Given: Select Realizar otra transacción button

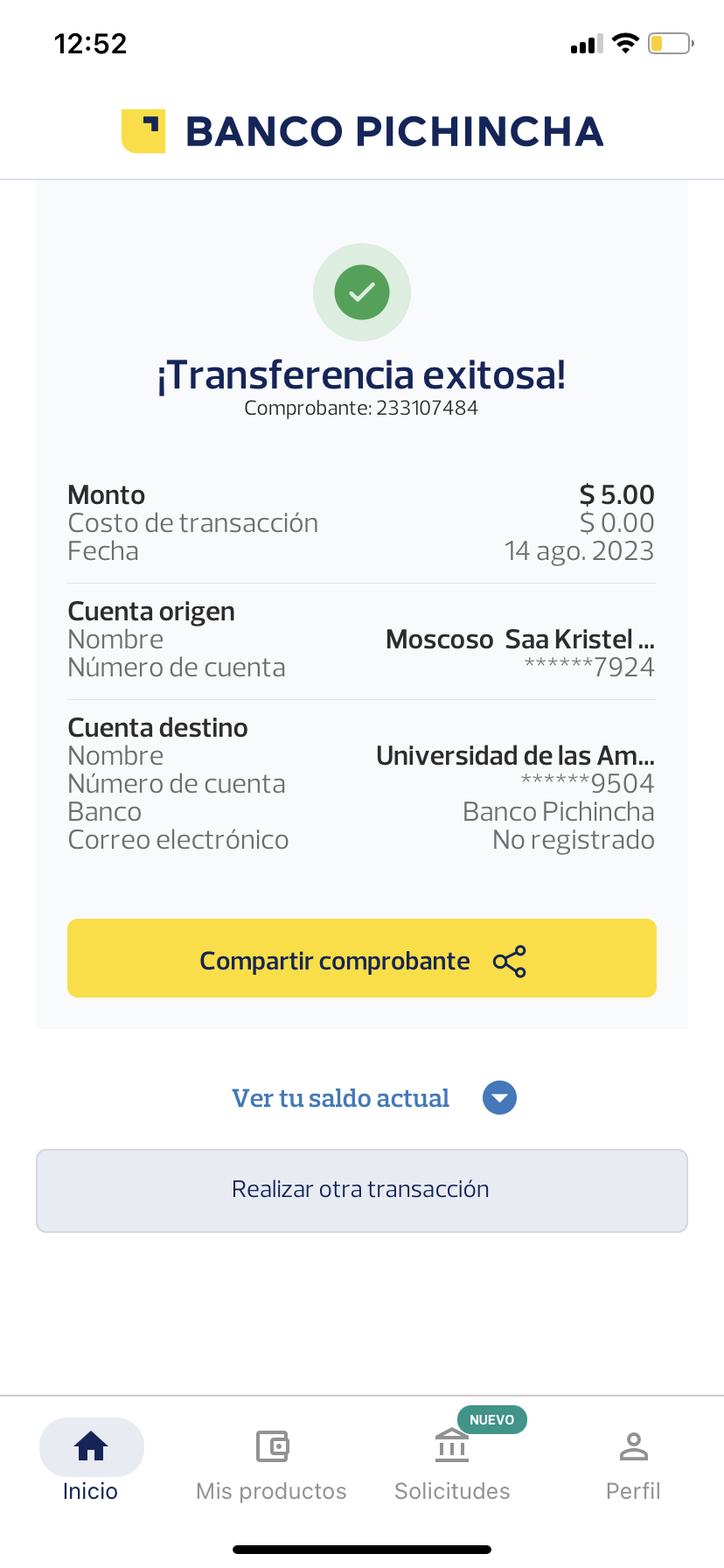Looking at the screenshot, I should click(x=362, y=1190).
